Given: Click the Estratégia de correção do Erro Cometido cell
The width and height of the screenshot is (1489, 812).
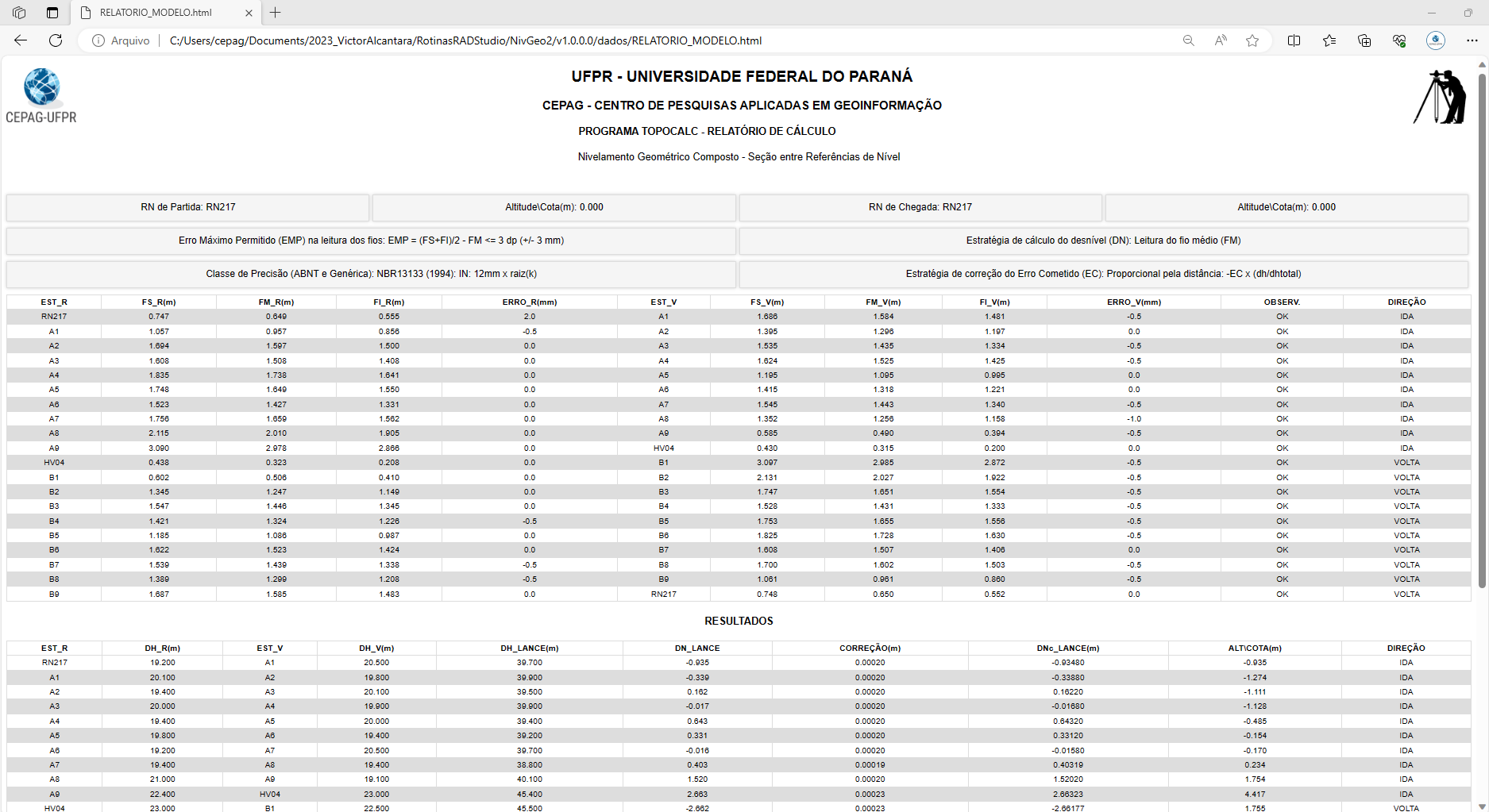Looking at the screenshot, I should click(x=1103, y=274).
